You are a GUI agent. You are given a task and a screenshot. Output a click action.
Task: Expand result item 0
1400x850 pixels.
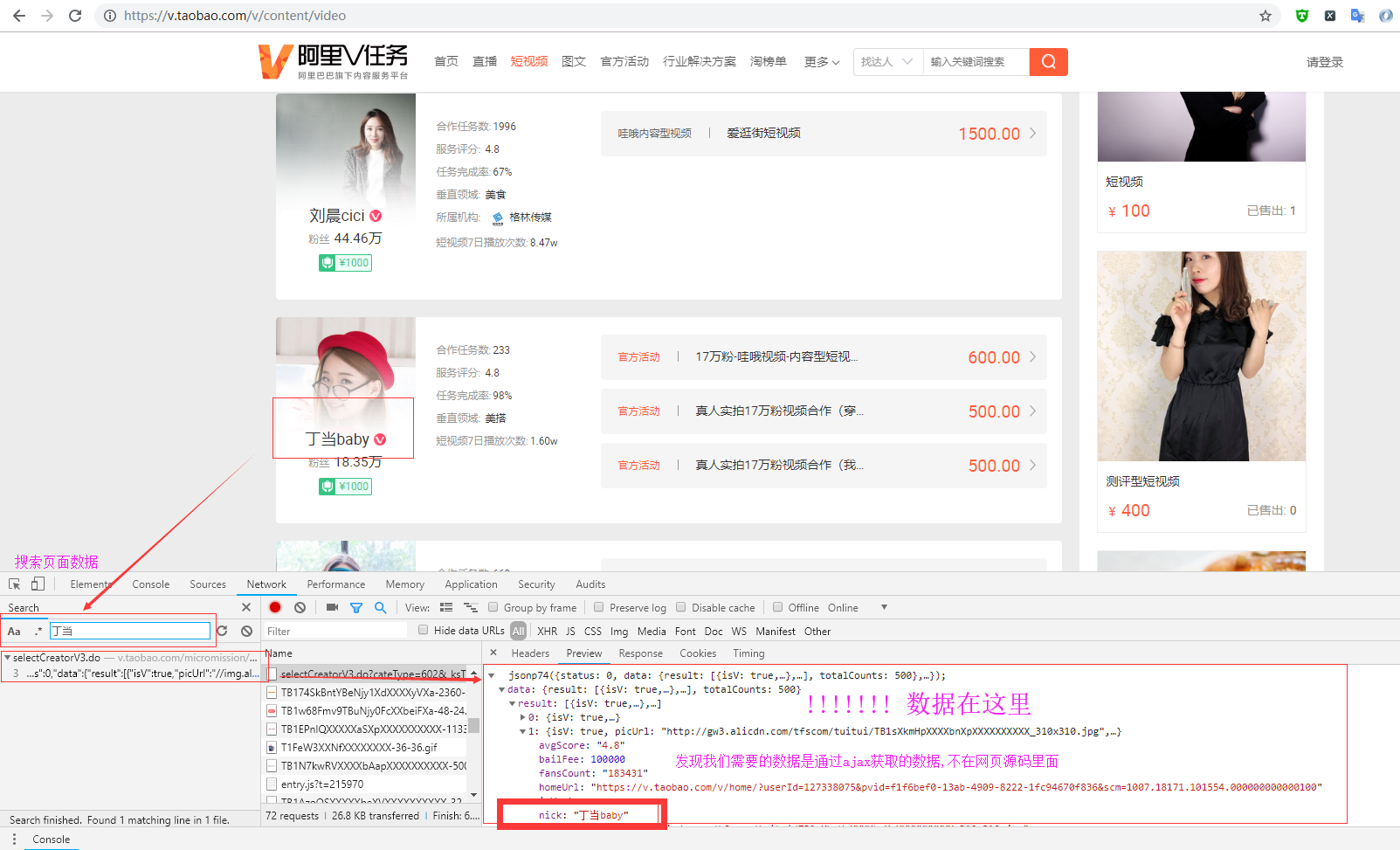tap(523, 717)
